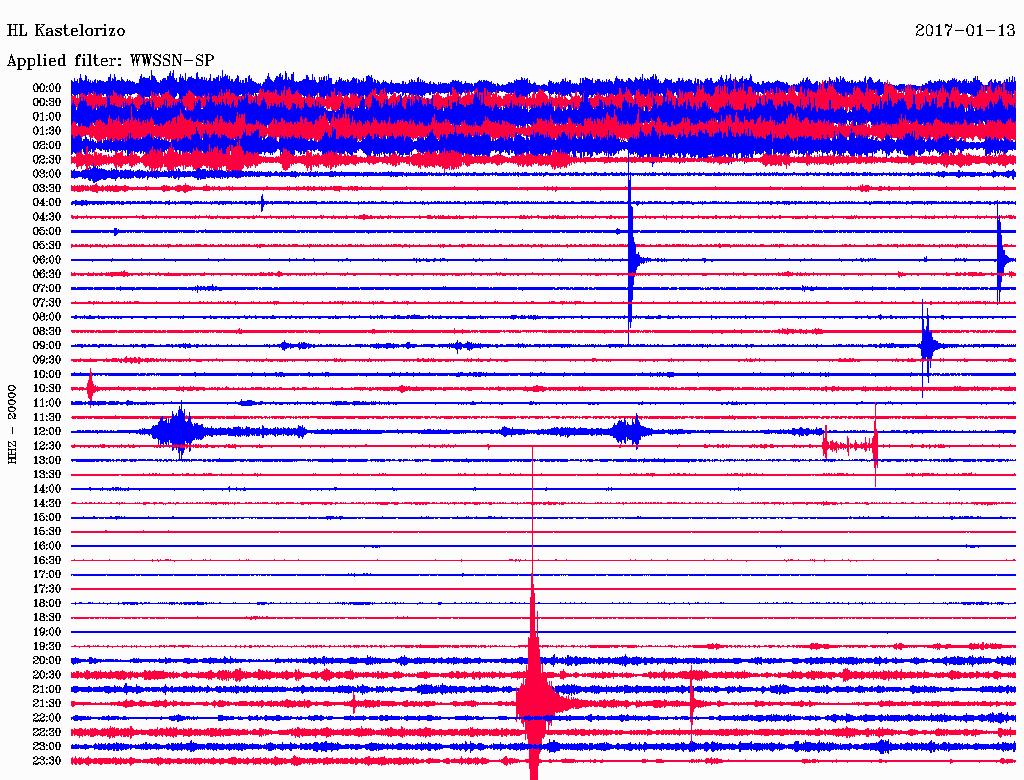
Task: Click the '05:00' time label
Action: tap(47, 231)
